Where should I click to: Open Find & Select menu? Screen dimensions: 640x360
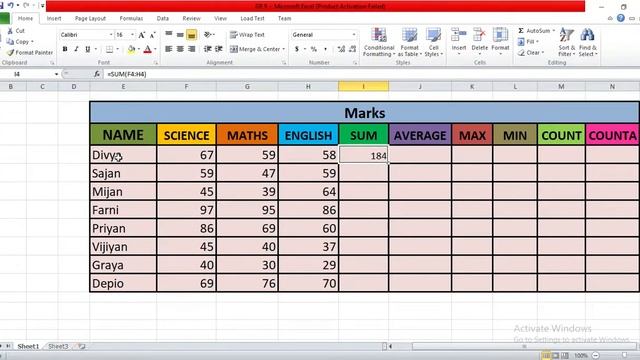588,42
